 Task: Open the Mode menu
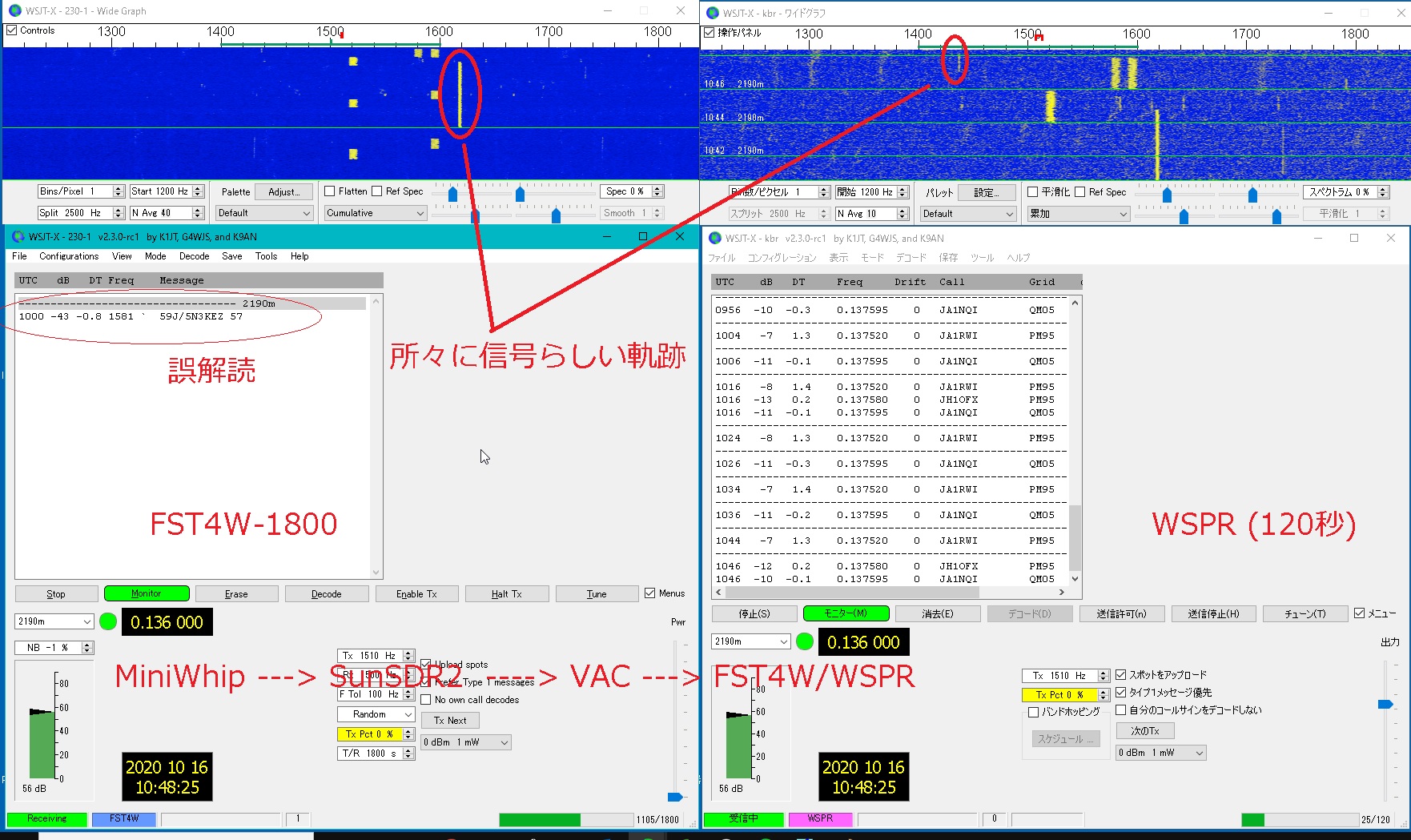tap(155, 256)
